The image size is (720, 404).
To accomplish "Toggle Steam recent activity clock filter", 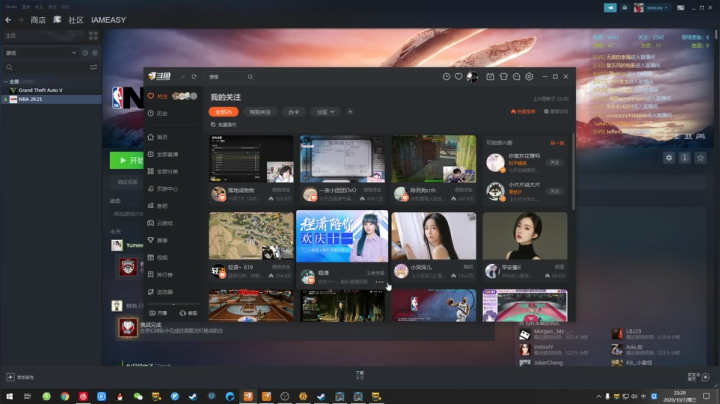I will [85, 53].
